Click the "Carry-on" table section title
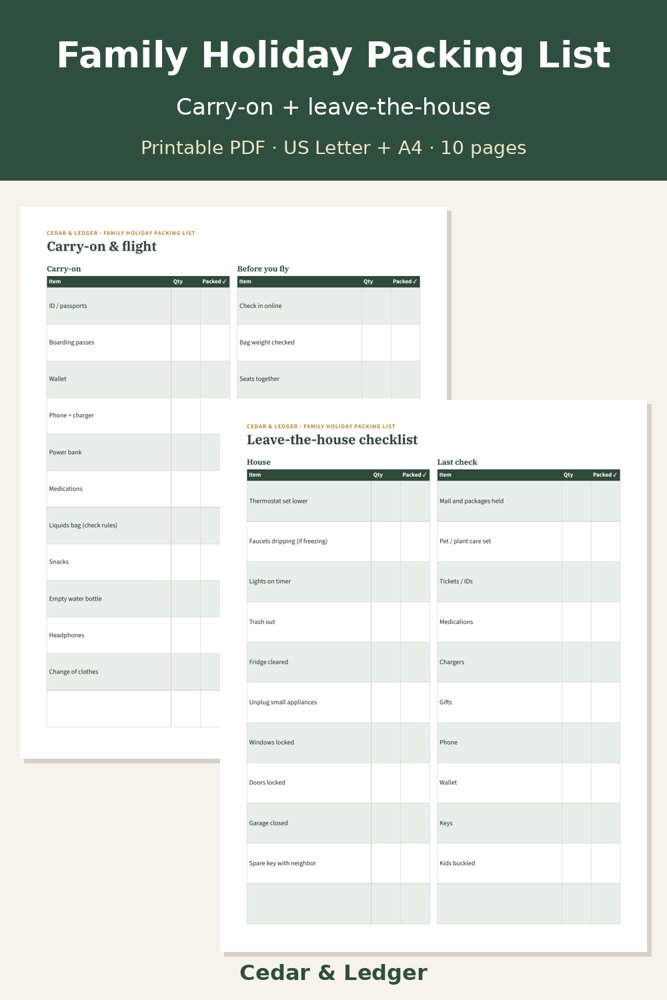 (64, 268)
